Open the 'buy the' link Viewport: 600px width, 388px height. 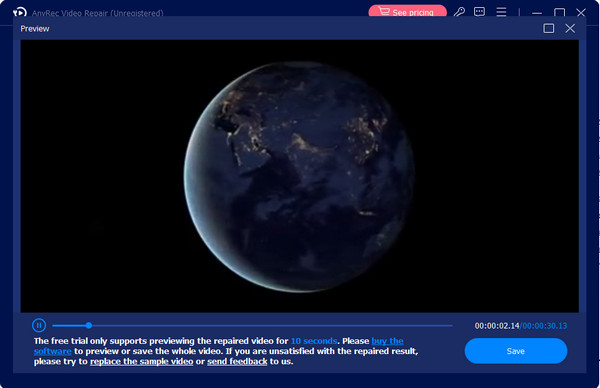pyautogui.click(x=387, y=341)
